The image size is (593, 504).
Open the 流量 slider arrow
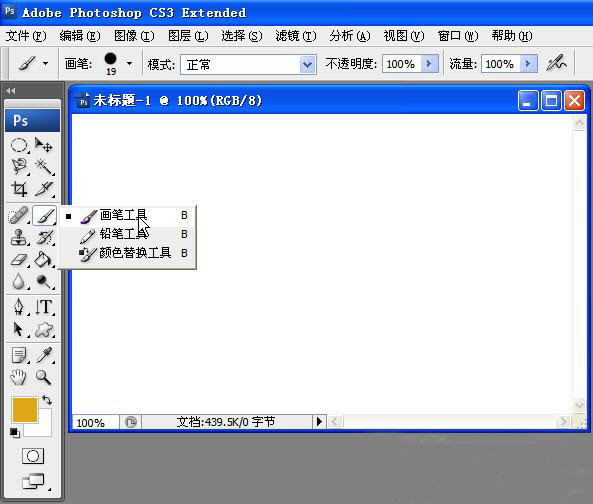(528, 64)
